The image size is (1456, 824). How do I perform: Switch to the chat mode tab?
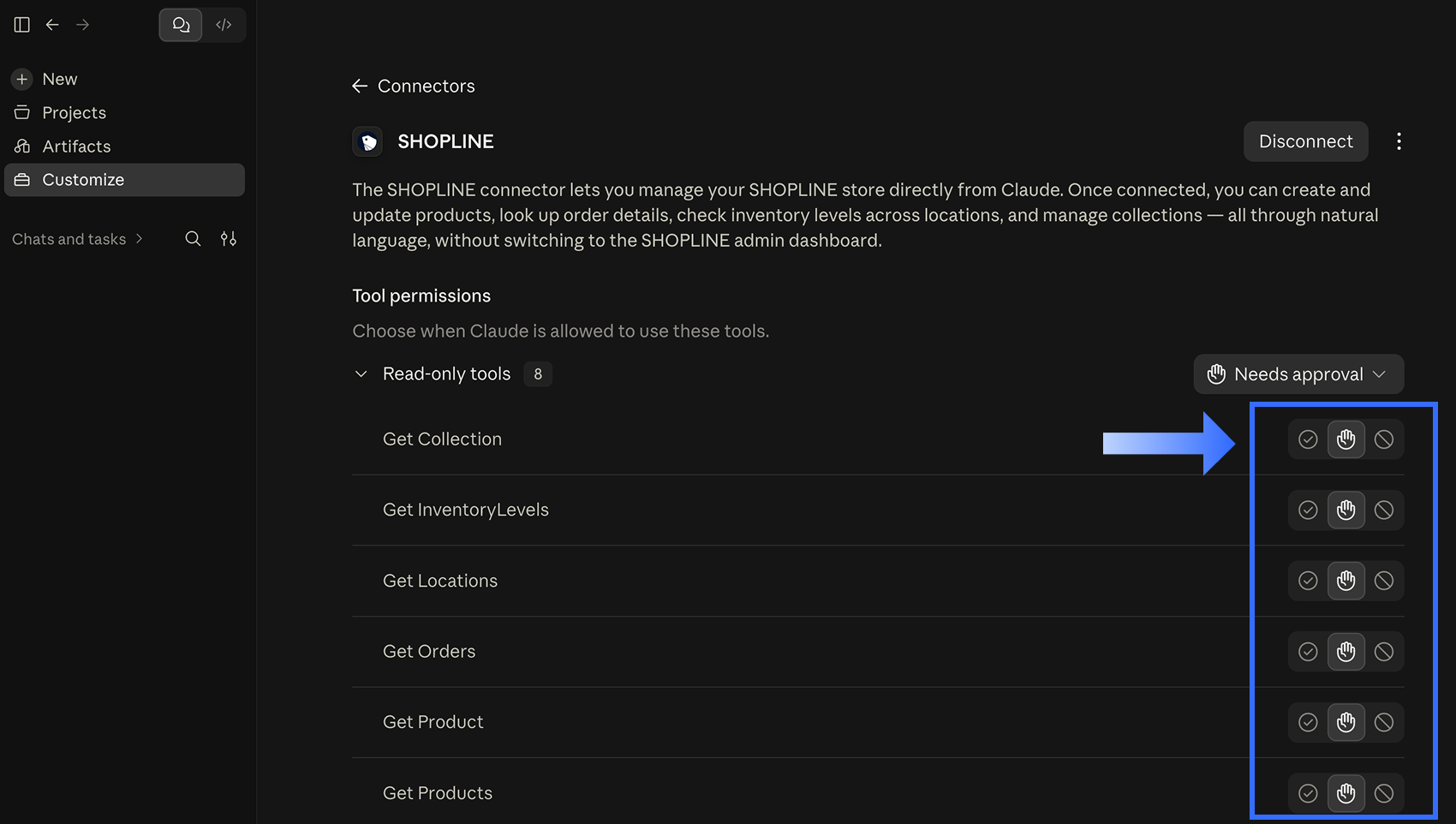pos(181,25)
